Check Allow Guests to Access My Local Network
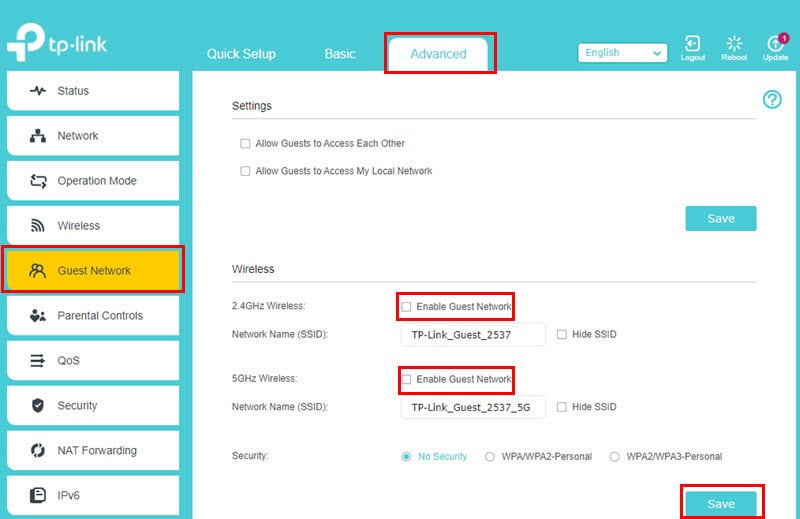Screen dimensions: 800x519 coord(245,171)
